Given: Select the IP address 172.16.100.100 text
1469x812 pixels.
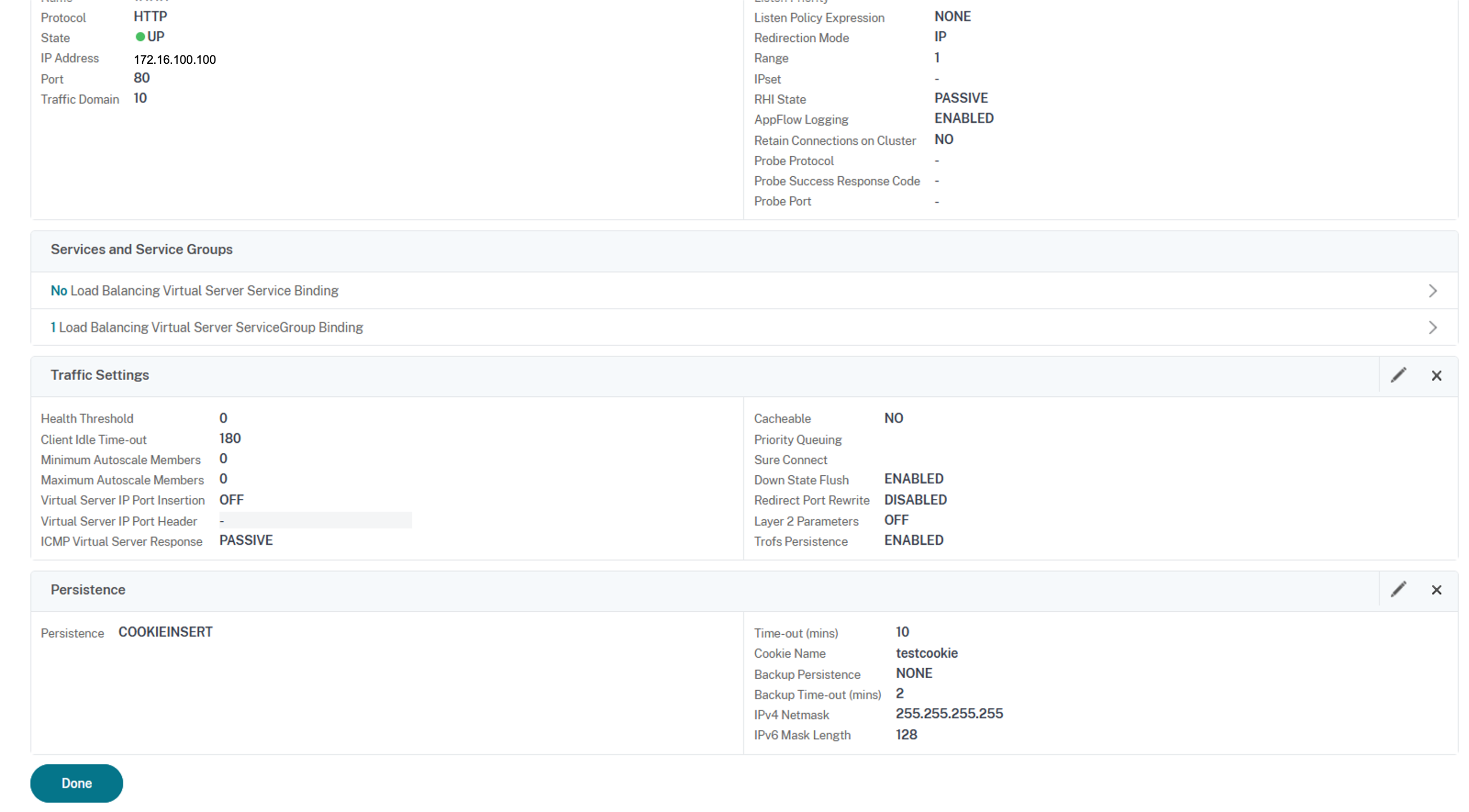Looking at the screenshot, I should click(175, 59).
